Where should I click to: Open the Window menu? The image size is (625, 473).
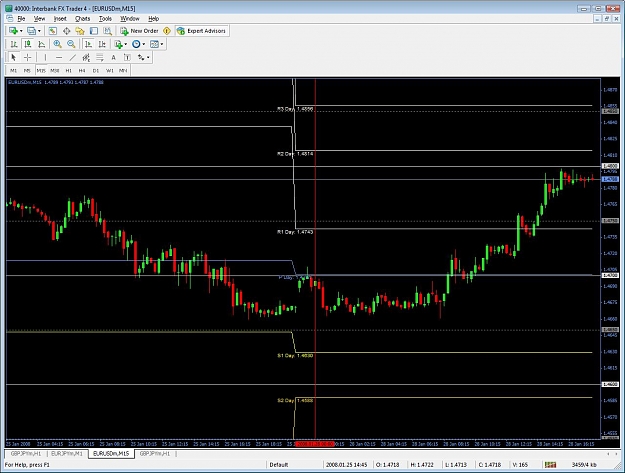click(130, 18)
